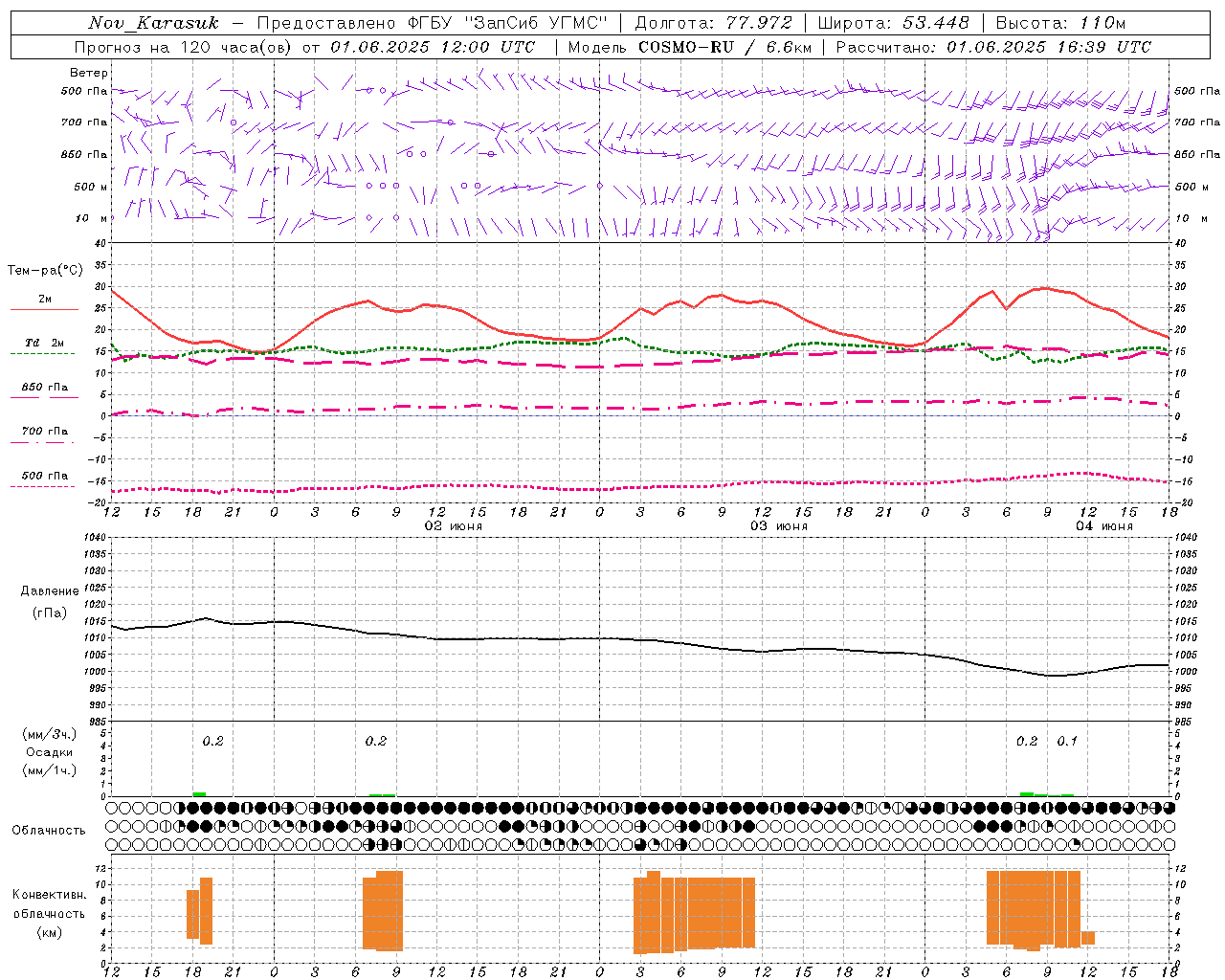
Task: Click the forecast start 01.06.2025 12:00 UTC
Action: click(x=433, y=47)
